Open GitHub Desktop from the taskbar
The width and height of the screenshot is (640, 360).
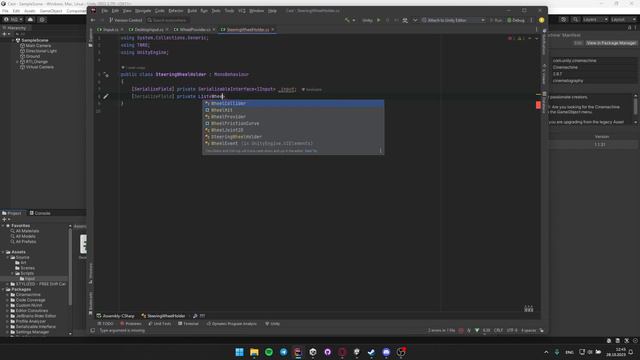(x=327, y=352)
